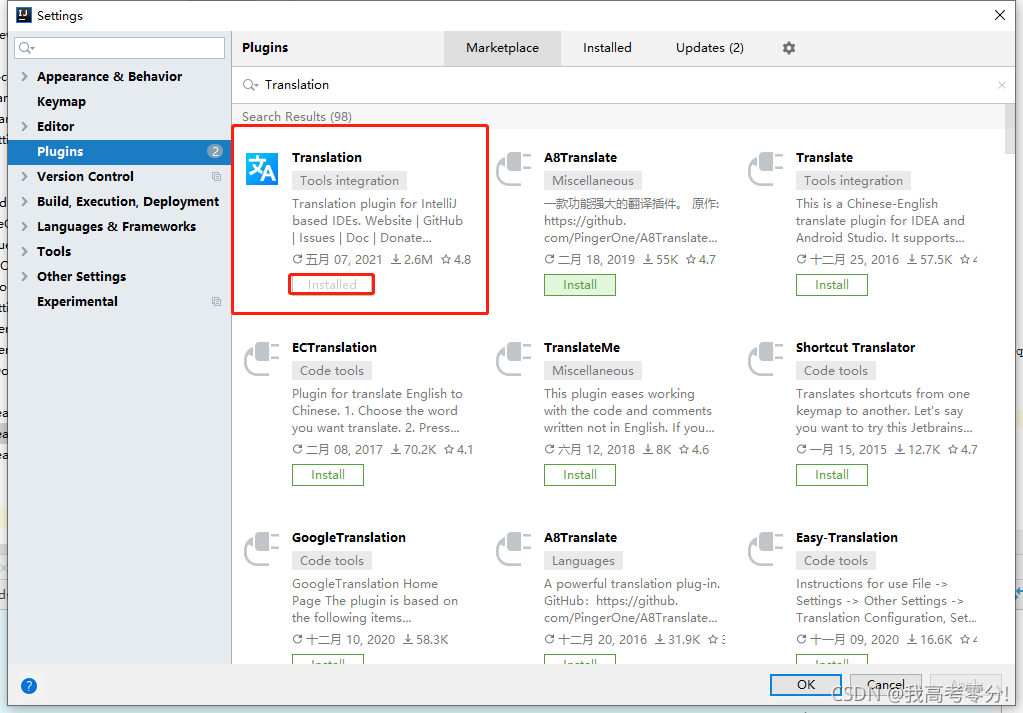
Task: Install the Translate plugin
Action: coord(831,285)
